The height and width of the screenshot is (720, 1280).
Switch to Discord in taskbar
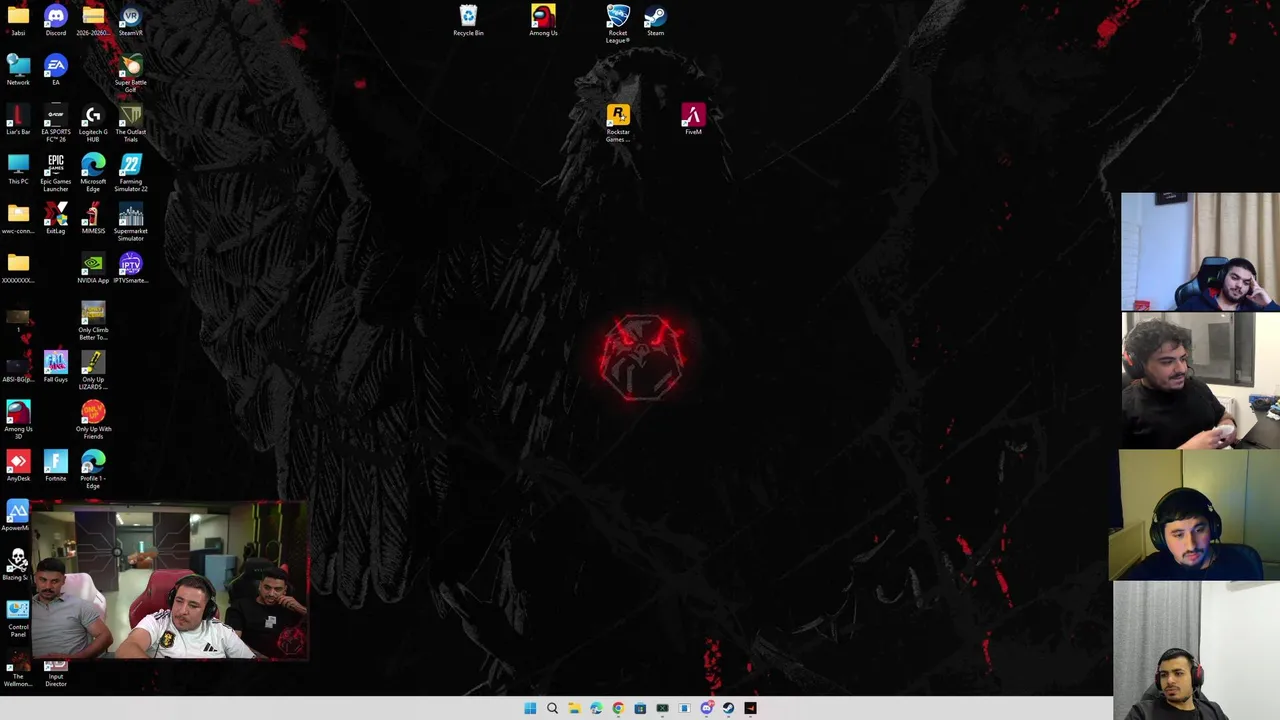tap(706, 708)
